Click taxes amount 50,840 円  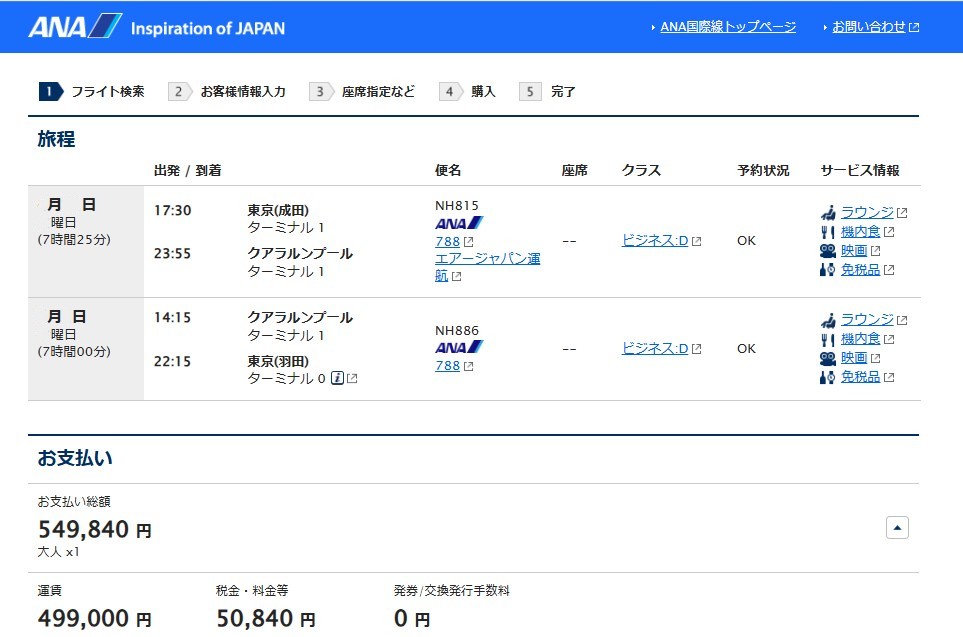[266, 619]
